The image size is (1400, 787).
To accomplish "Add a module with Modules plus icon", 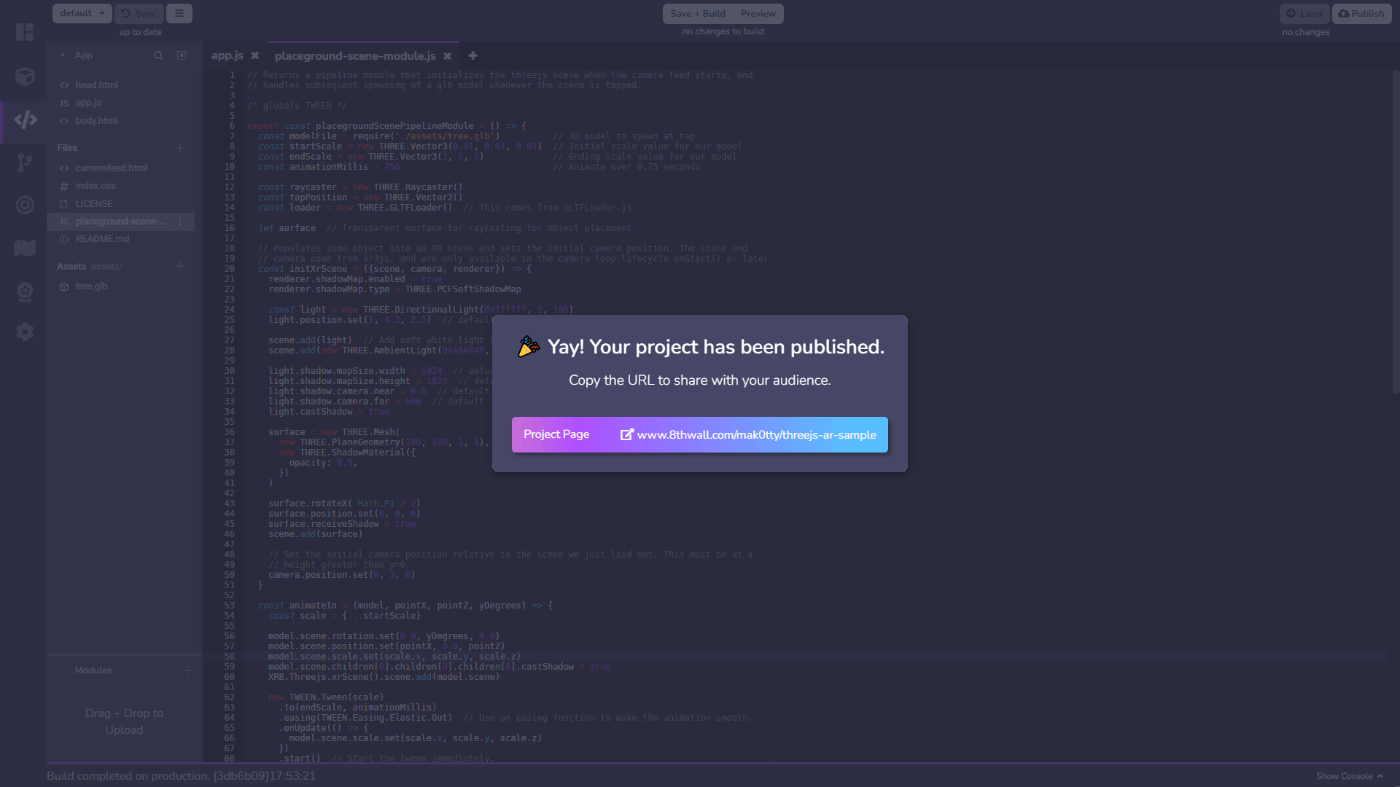I will tap(187, 670).
